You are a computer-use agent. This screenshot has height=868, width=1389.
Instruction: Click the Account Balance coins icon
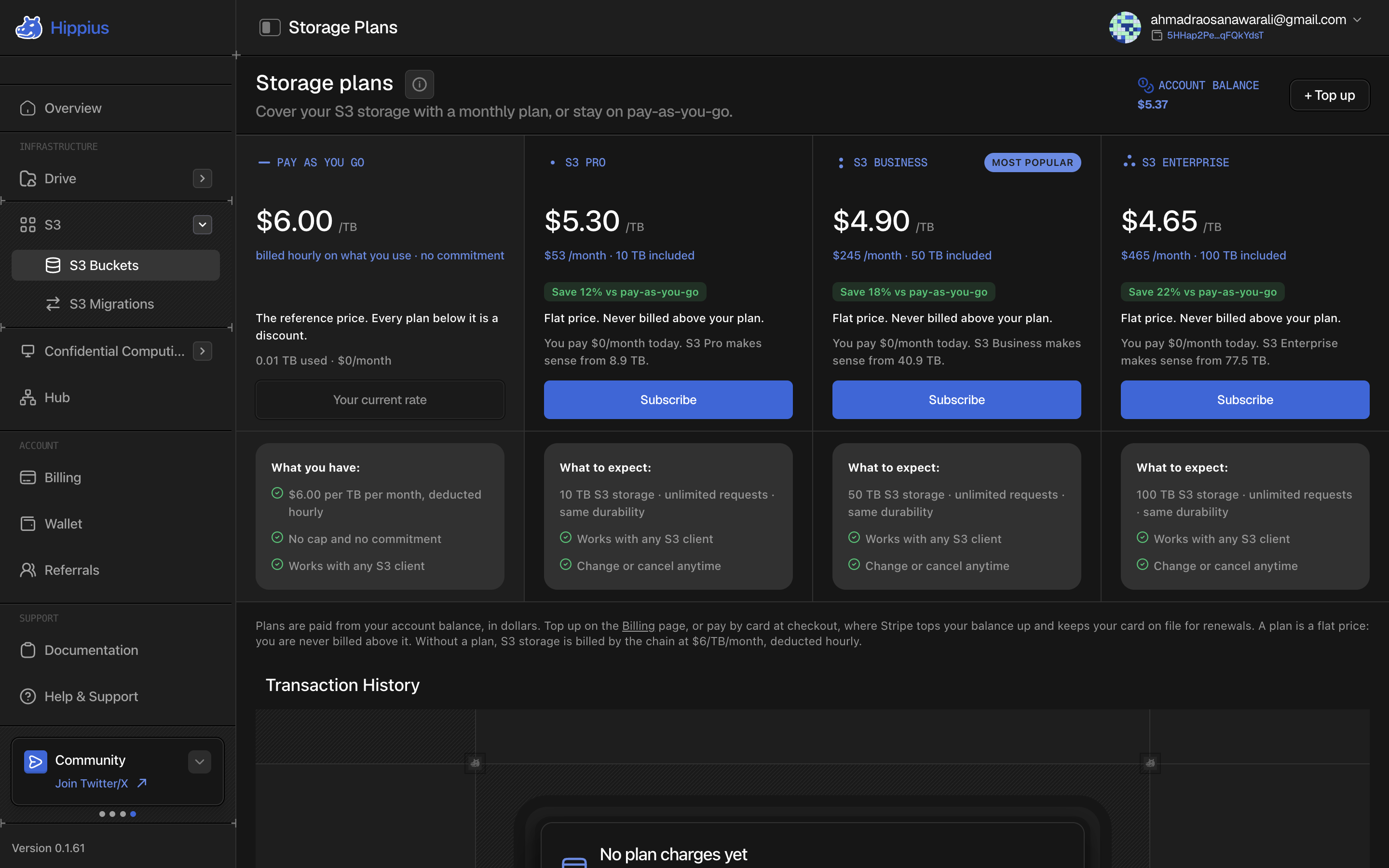point(1145,85)
